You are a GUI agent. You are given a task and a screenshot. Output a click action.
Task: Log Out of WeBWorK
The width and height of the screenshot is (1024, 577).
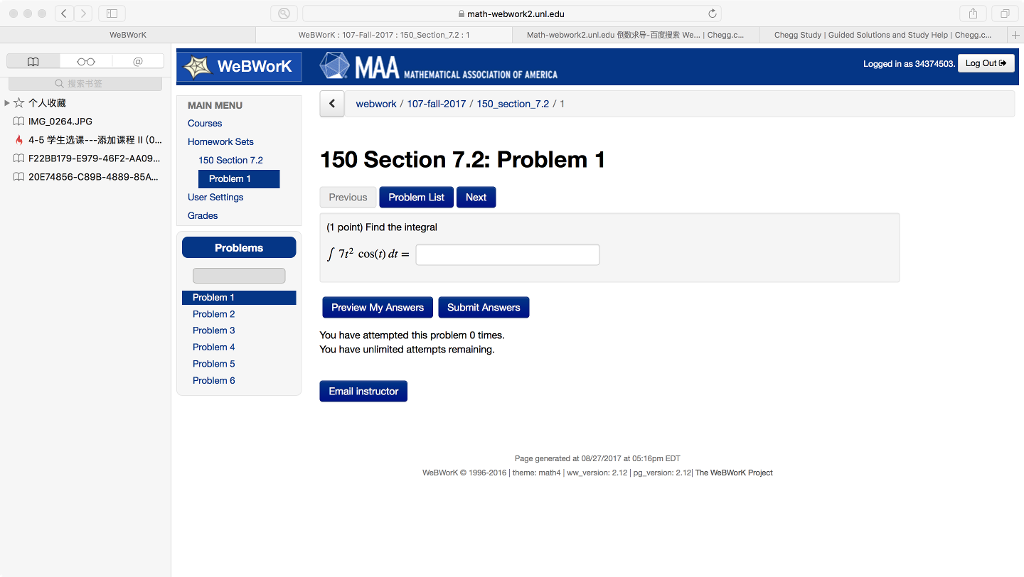(985, 62)
